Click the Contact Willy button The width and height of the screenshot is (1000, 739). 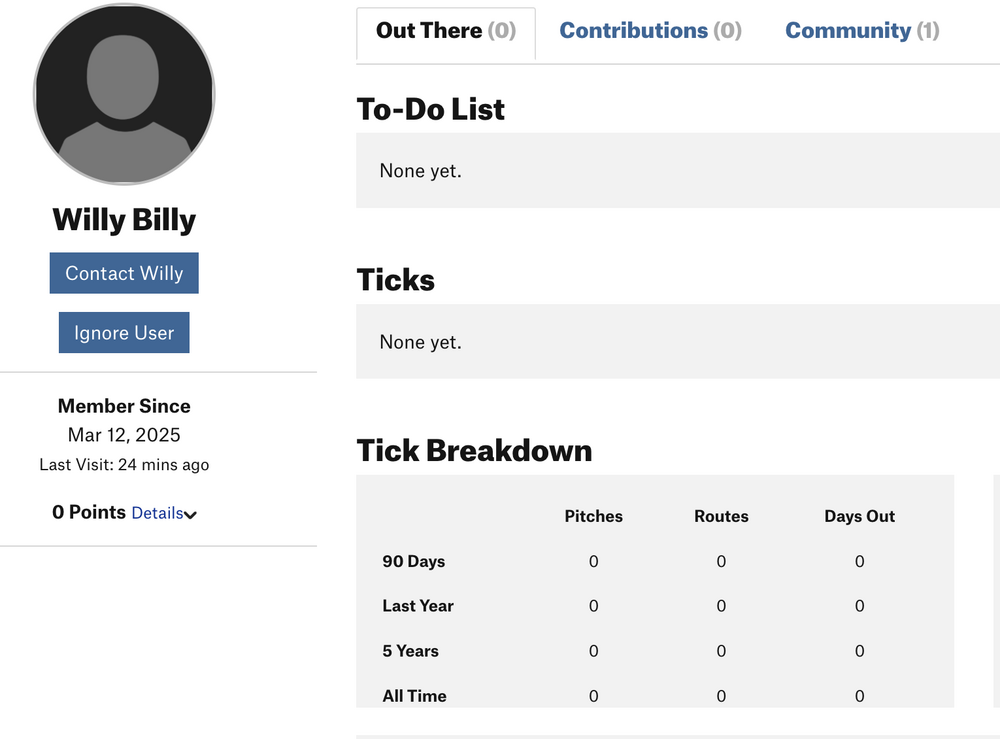(x=124, y=273)
